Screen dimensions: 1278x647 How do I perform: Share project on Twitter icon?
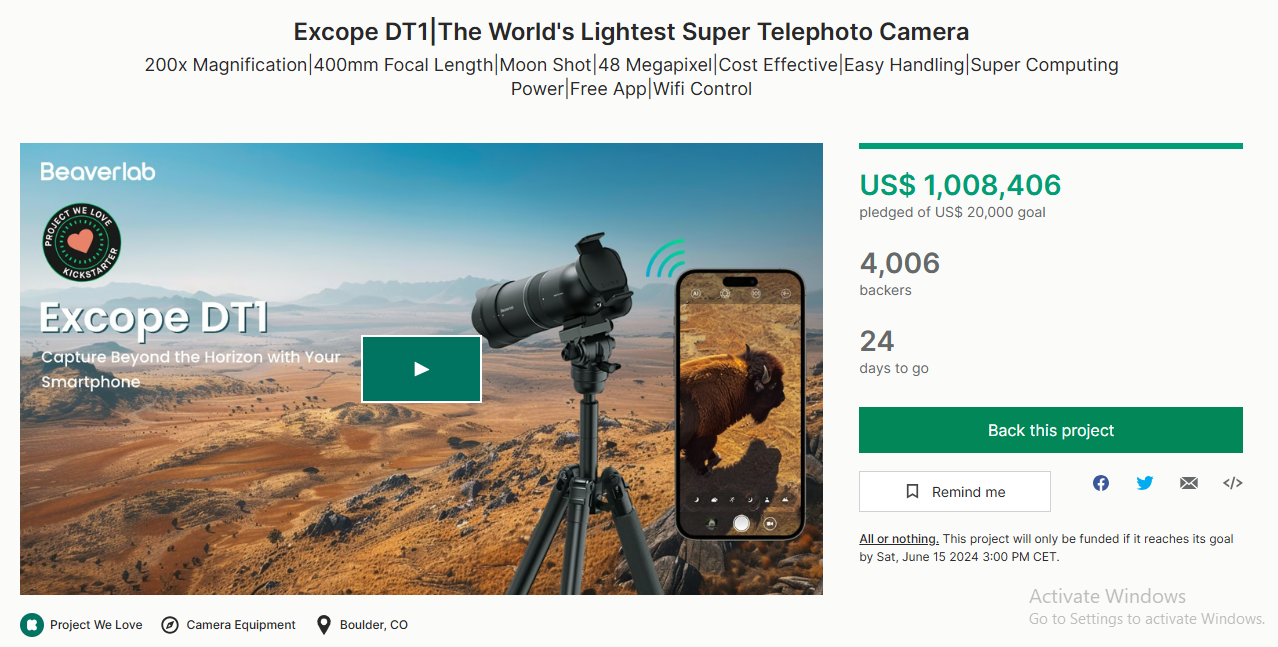1145,483
